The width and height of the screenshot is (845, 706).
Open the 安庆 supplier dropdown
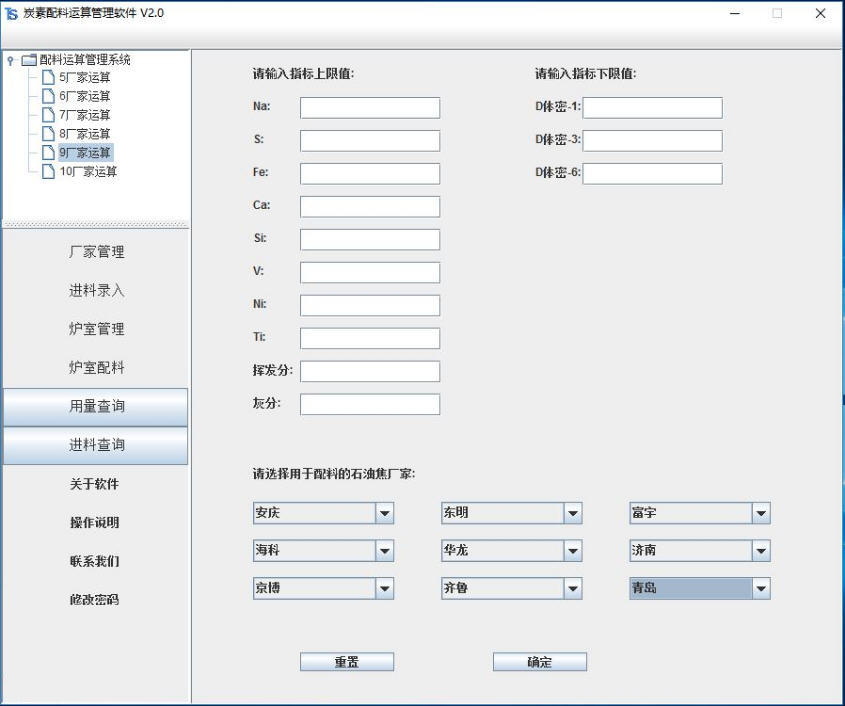tap(384, 513)
